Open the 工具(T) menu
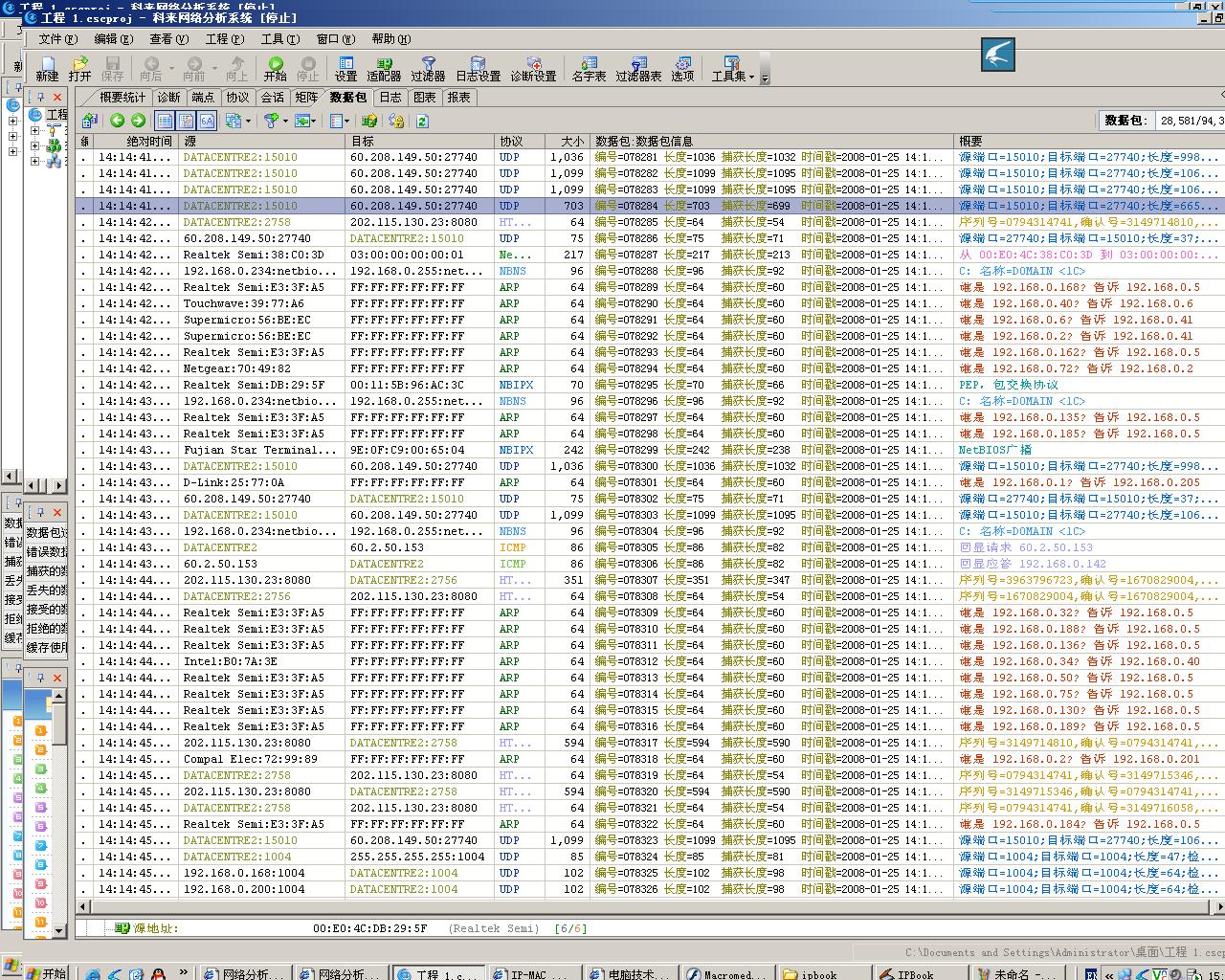1225x980 pixels. coord(279,39)
